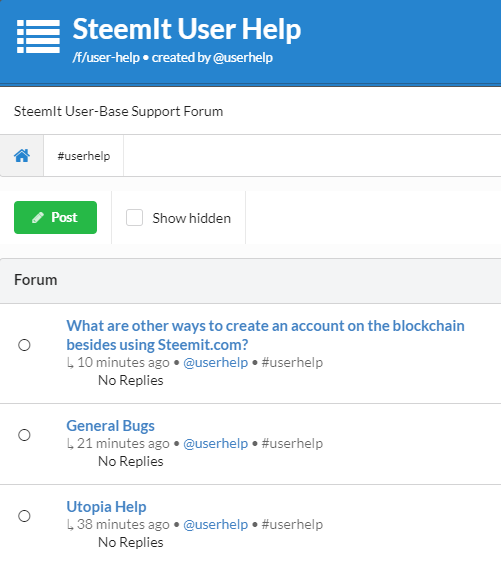Open the #userhelp breadcrumb tab
This screenshot has width=501, height=562.
coord(84,156)
